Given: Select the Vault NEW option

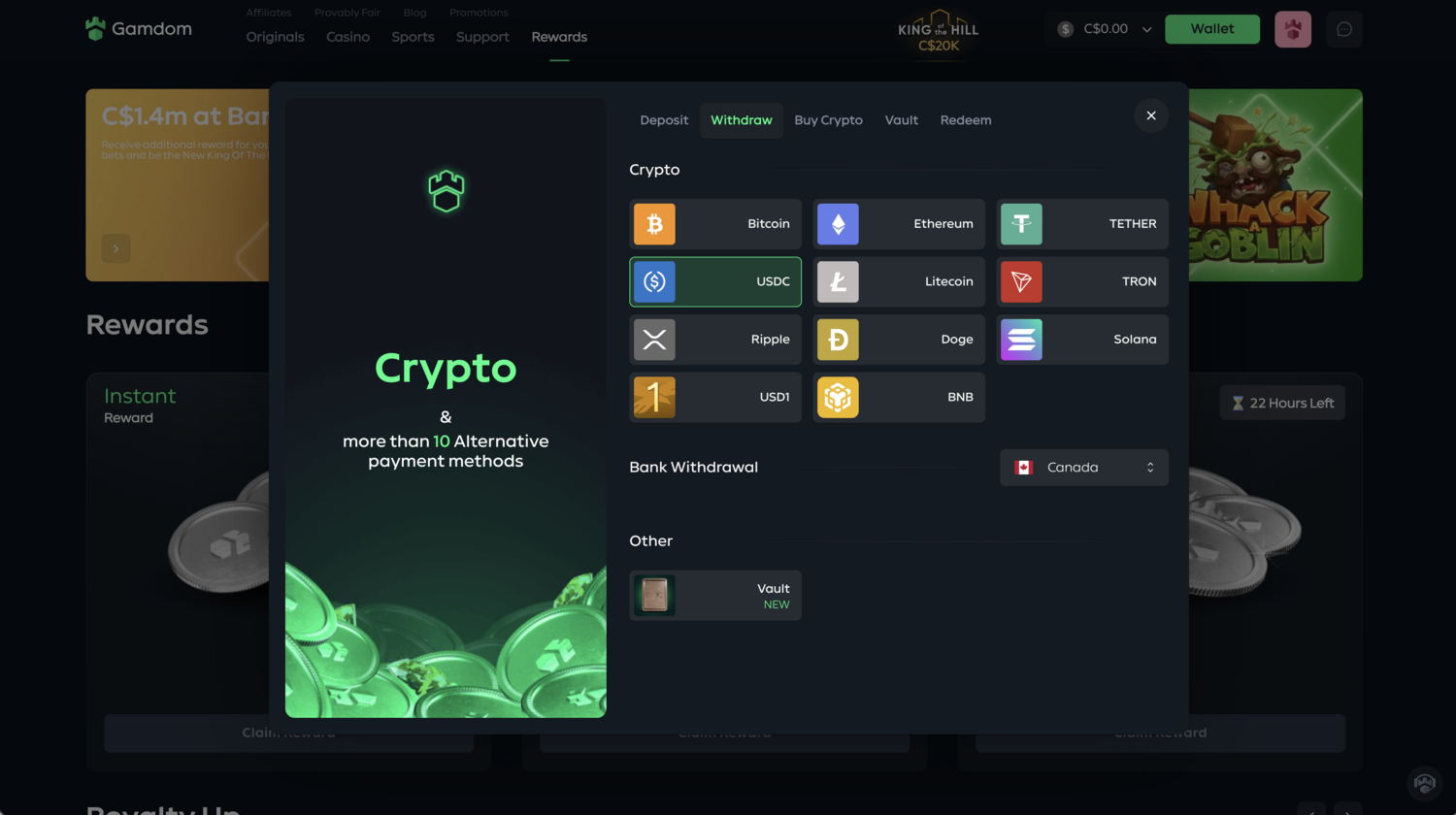Looking at the screenshot, I should 715,596.
